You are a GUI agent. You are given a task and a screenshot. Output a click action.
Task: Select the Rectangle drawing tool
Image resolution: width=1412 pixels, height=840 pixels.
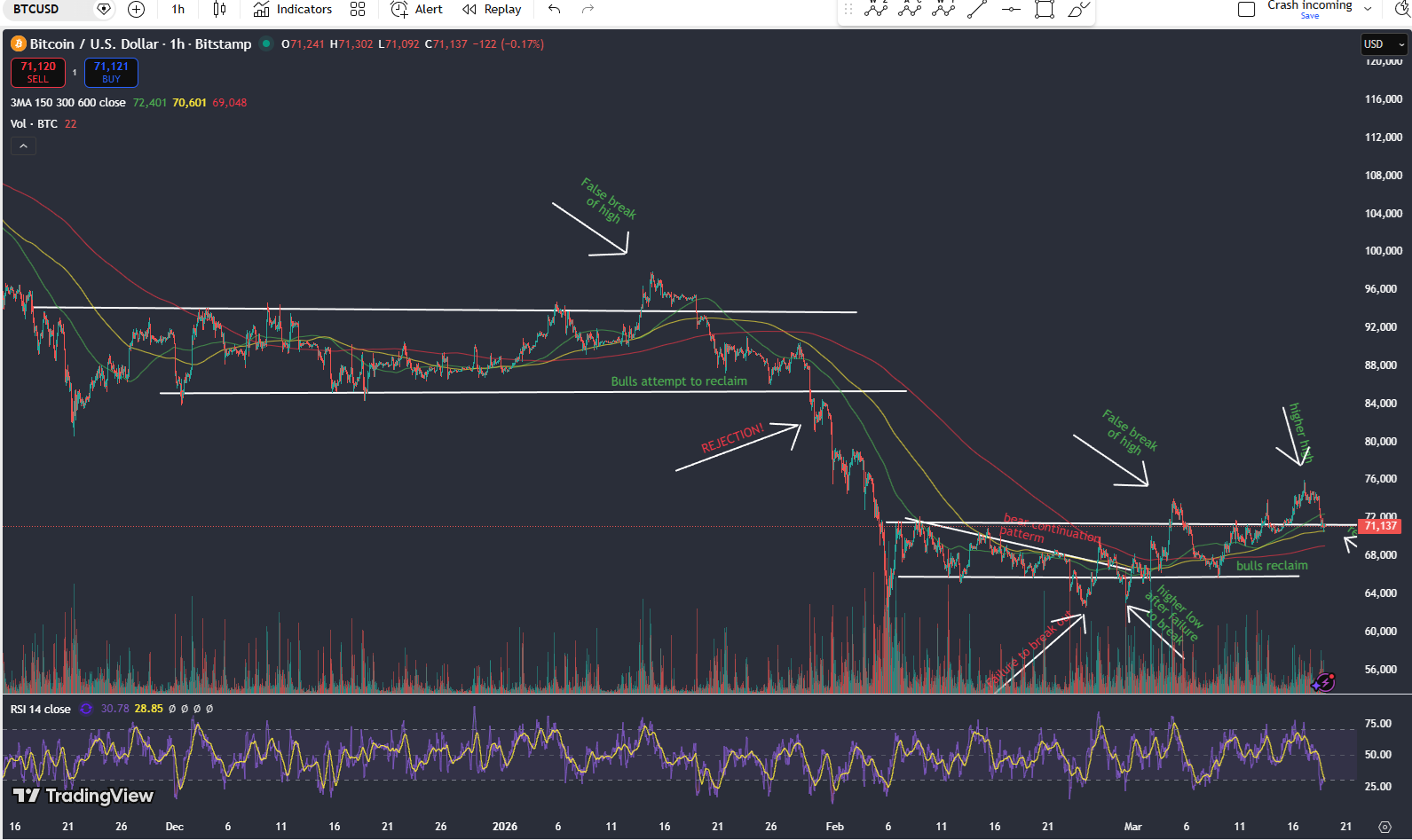tap(1045, 9)
